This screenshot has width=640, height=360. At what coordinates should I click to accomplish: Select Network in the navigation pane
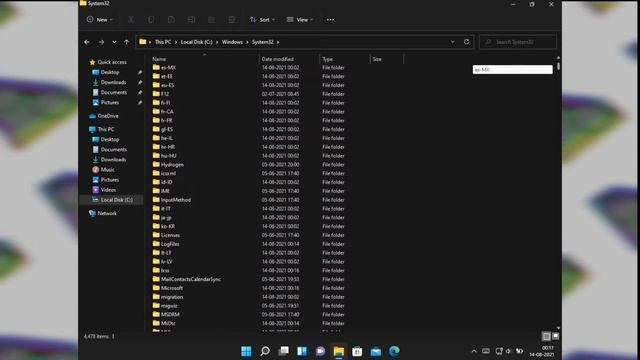point(107,213)
